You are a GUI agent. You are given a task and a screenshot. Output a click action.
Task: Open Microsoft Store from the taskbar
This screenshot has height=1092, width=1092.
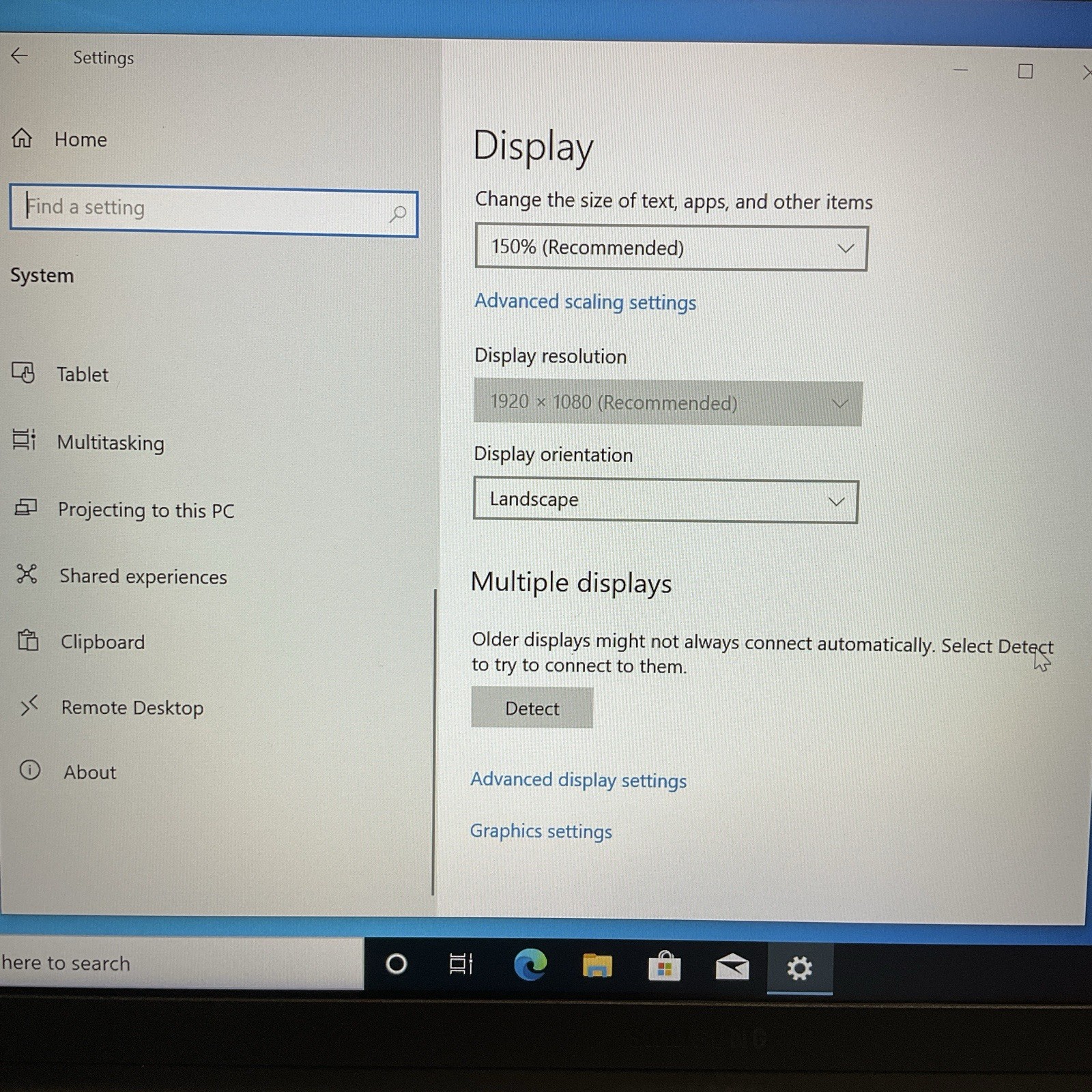click(664, 966)
